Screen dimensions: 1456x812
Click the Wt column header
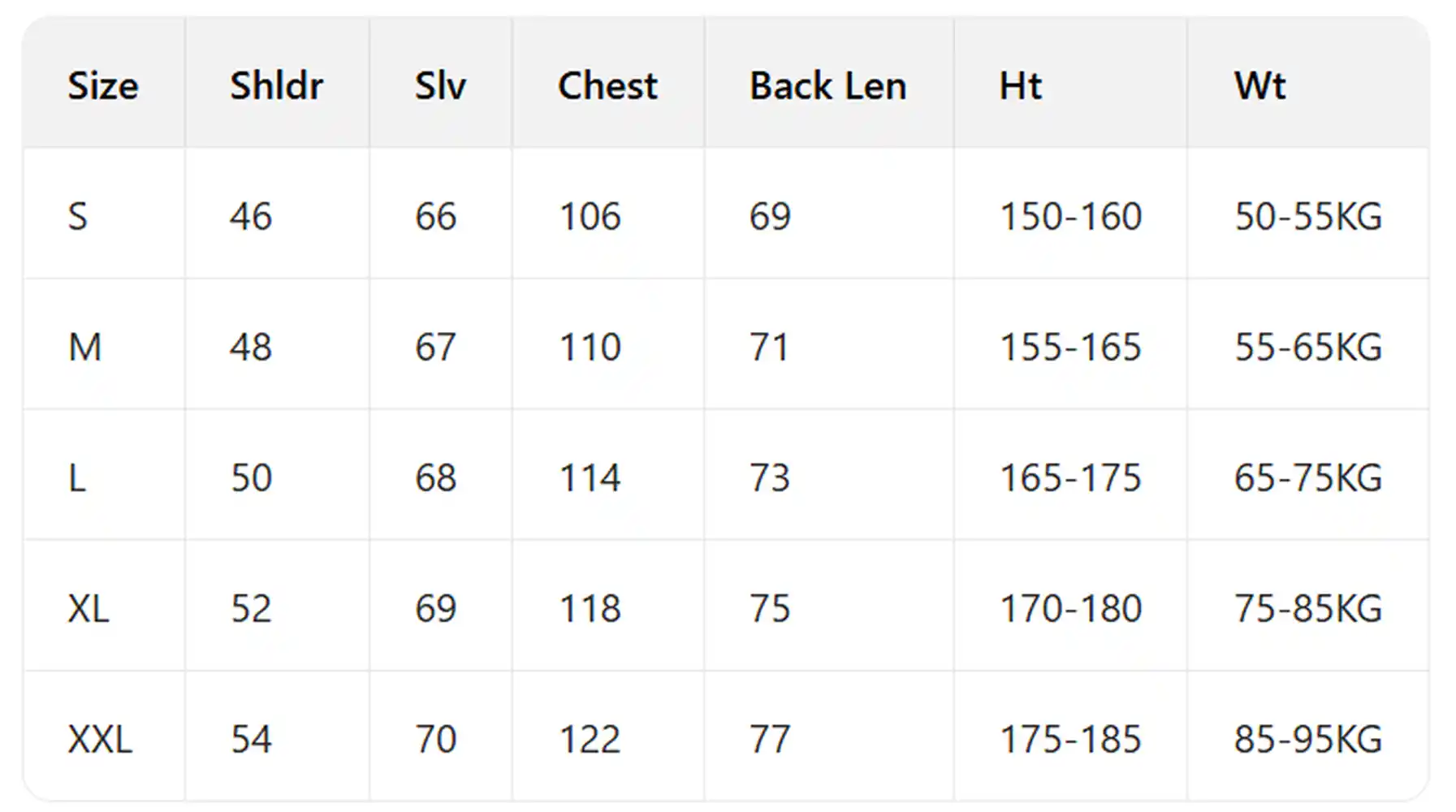pyautogui.click(x=1259, y=86)
